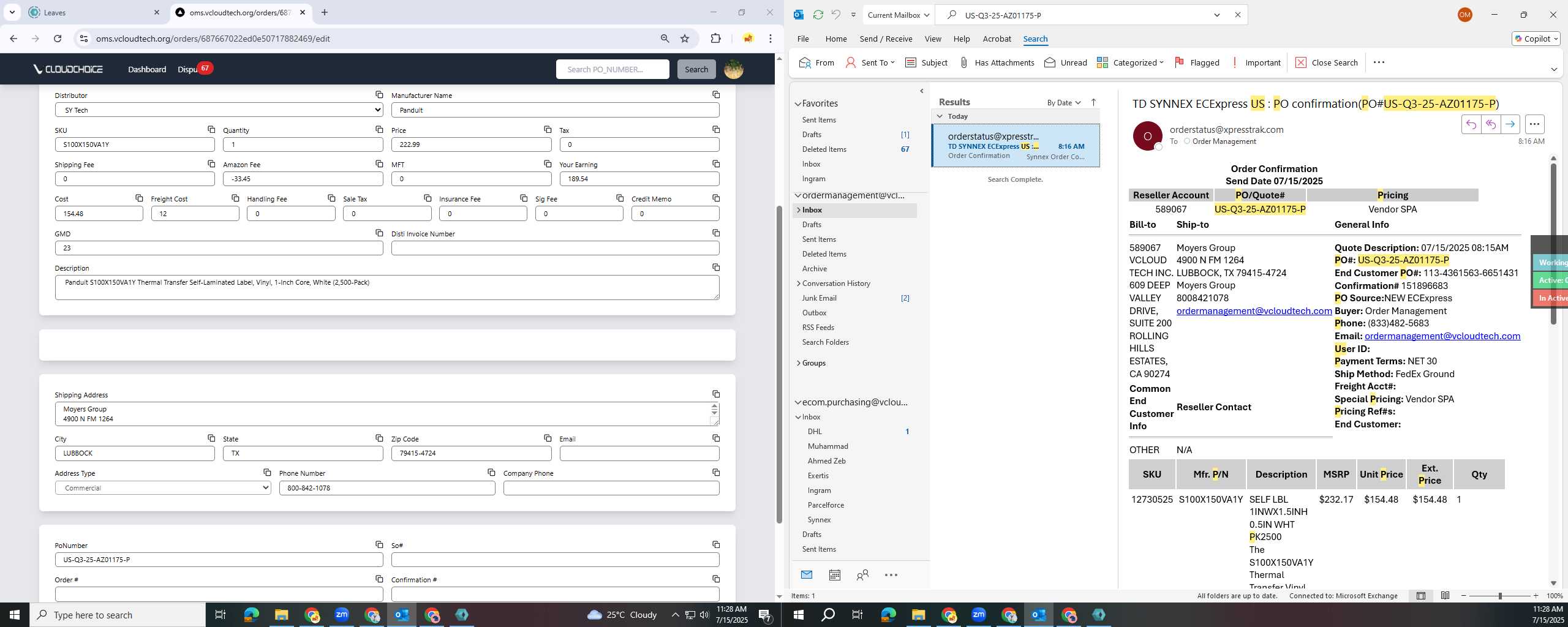
Task: Copy the Quantity field value
Action: [379, 129]
